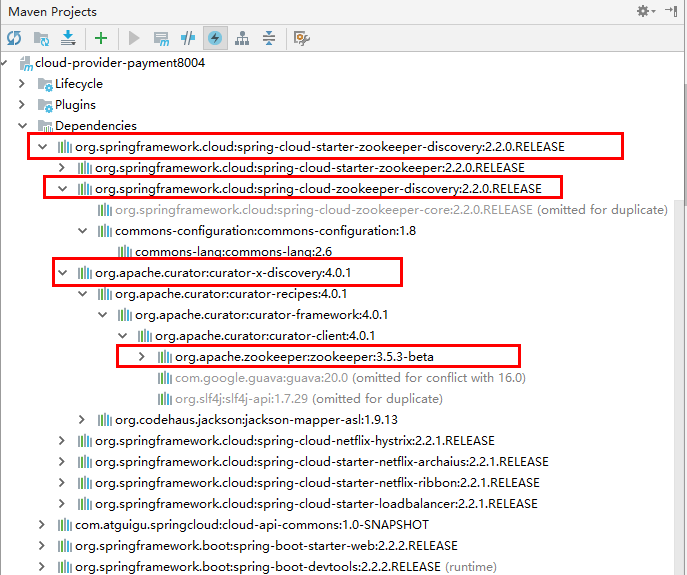Select the Plugins folder row
Image resolution: width=687 pixels, height=575 pixels.
tap(75, 104)
